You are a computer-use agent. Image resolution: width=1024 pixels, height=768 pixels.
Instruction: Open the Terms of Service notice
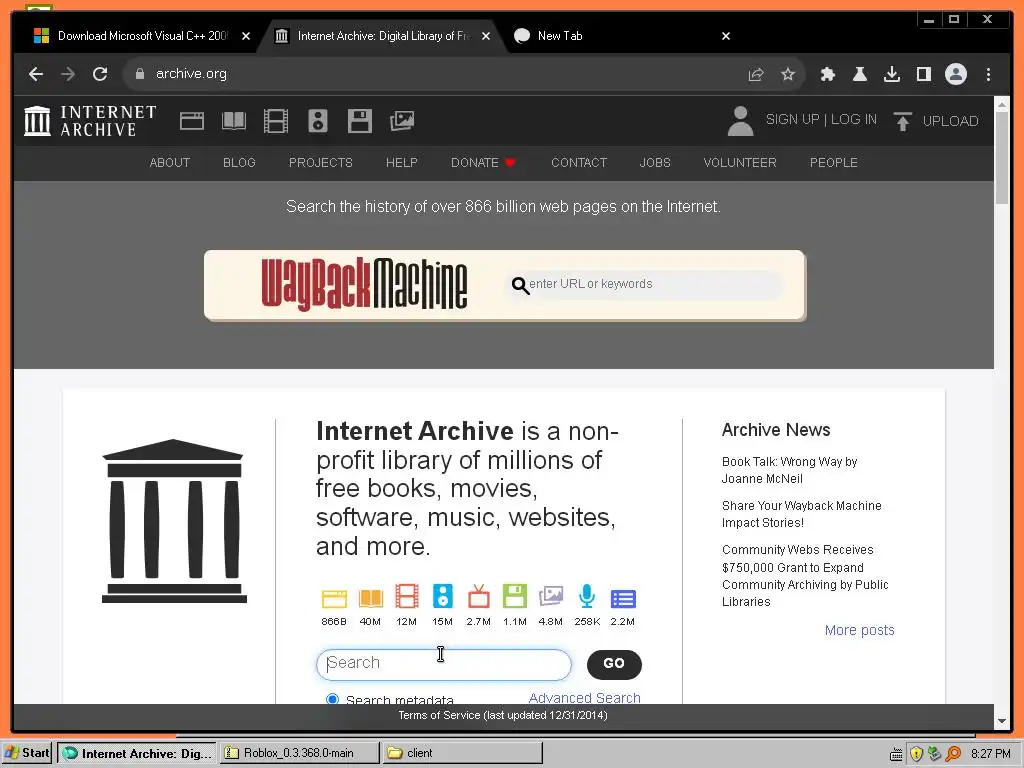[503, 715]
